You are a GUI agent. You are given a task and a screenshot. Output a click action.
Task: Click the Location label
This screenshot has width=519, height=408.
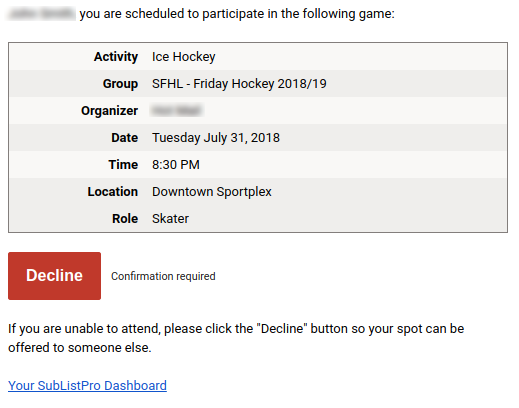(113, 192)
